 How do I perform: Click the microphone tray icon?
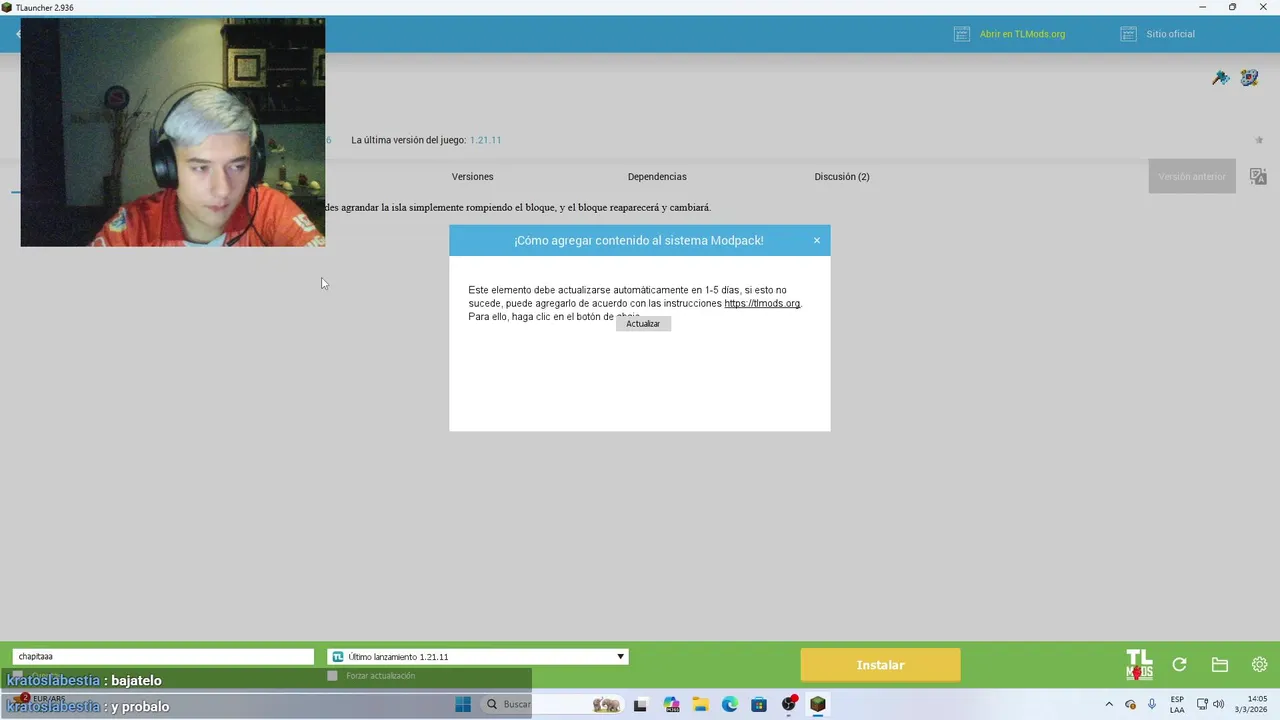(1152, 704)
